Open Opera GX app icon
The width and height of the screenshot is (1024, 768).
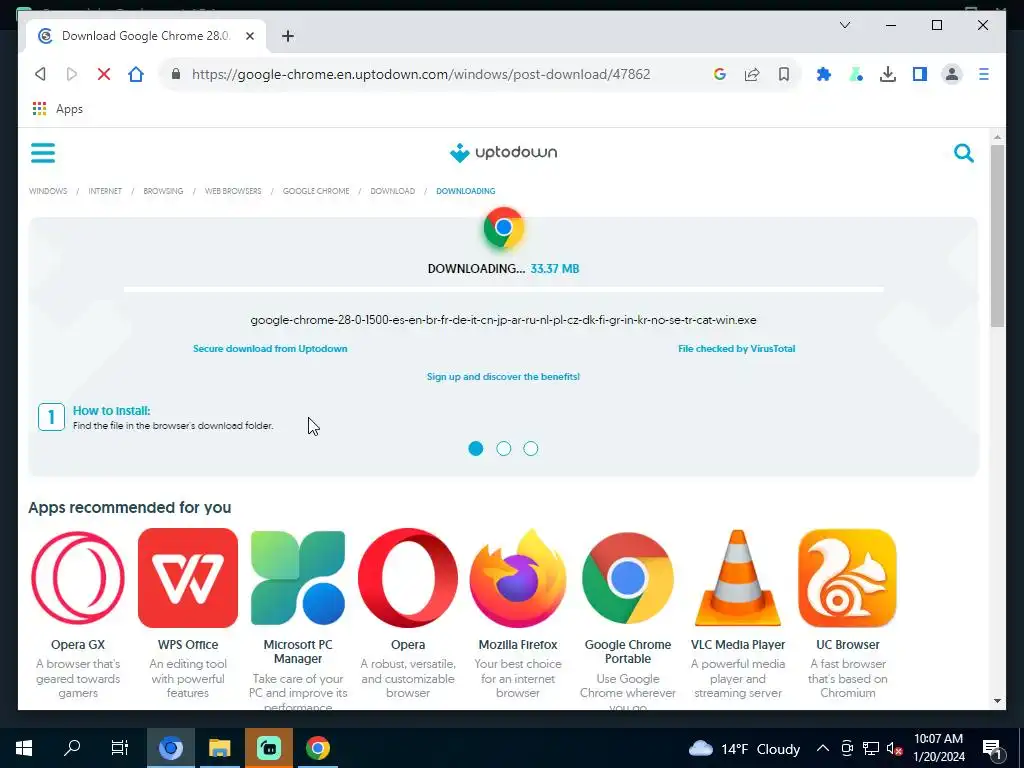pos(78,578)
